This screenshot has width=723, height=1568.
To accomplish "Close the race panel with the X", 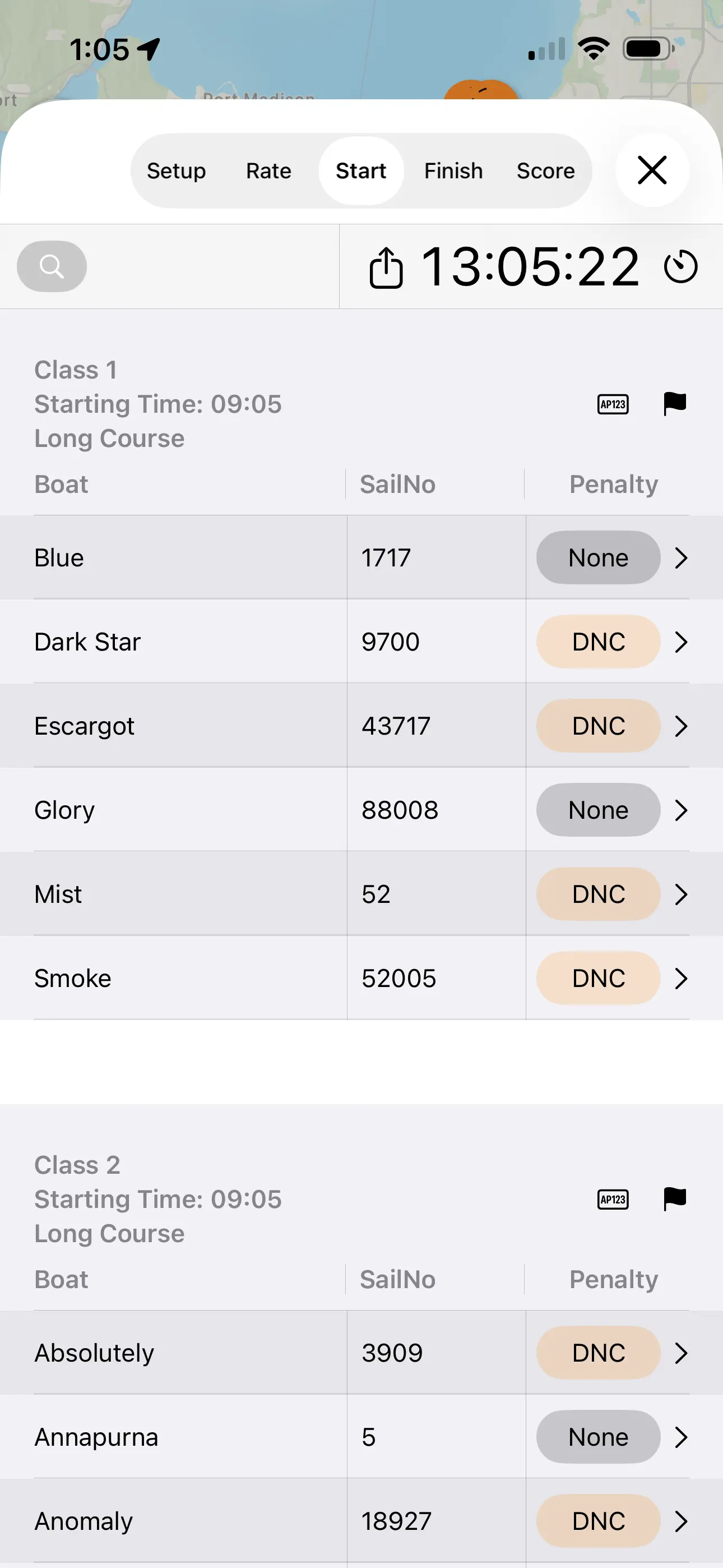I will [652, 170].
